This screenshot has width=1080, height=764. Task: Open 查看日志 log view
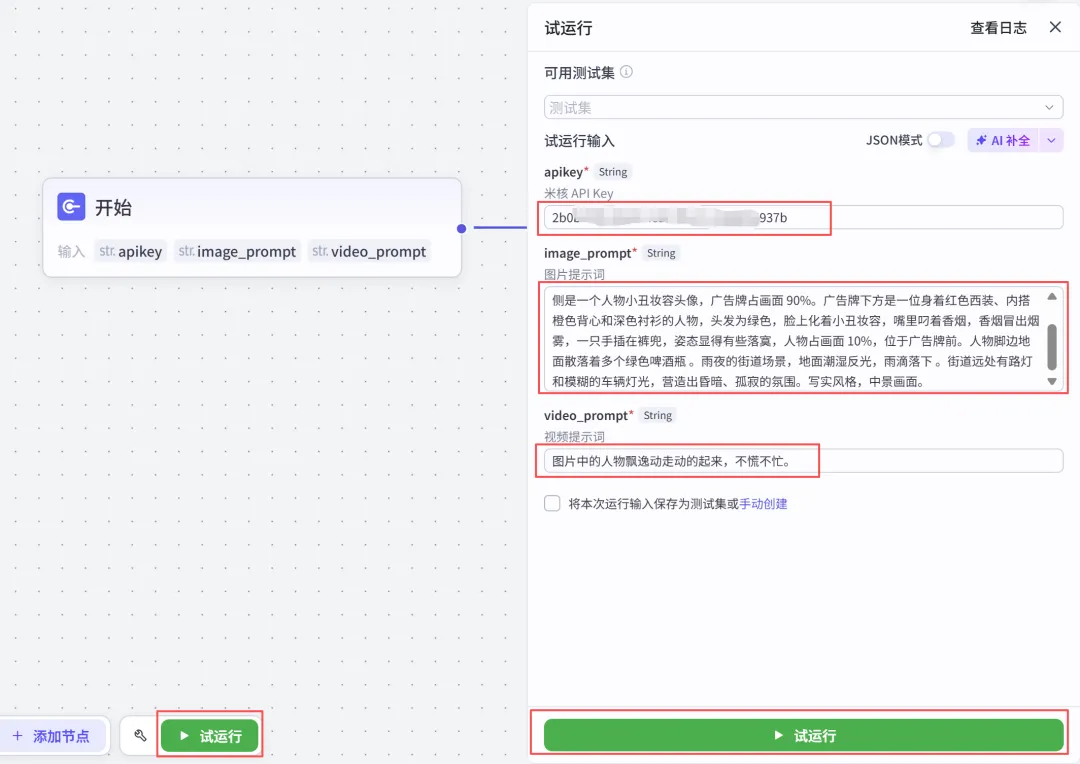pyautogui.click(x=998, y=28)
